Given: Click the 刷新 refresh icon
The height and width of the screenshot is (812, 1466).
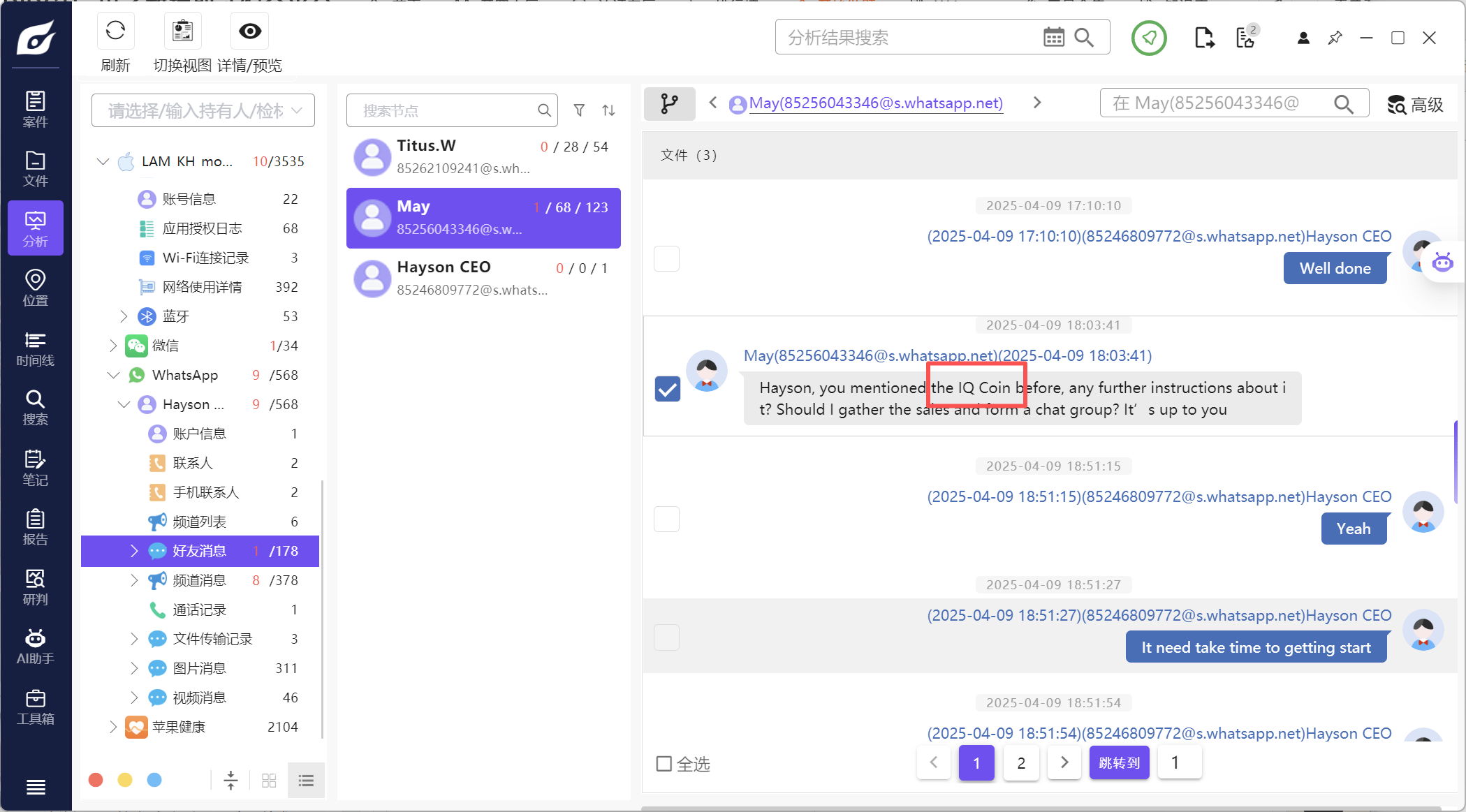Looking at the screenshot, I should tap(115, 31).
